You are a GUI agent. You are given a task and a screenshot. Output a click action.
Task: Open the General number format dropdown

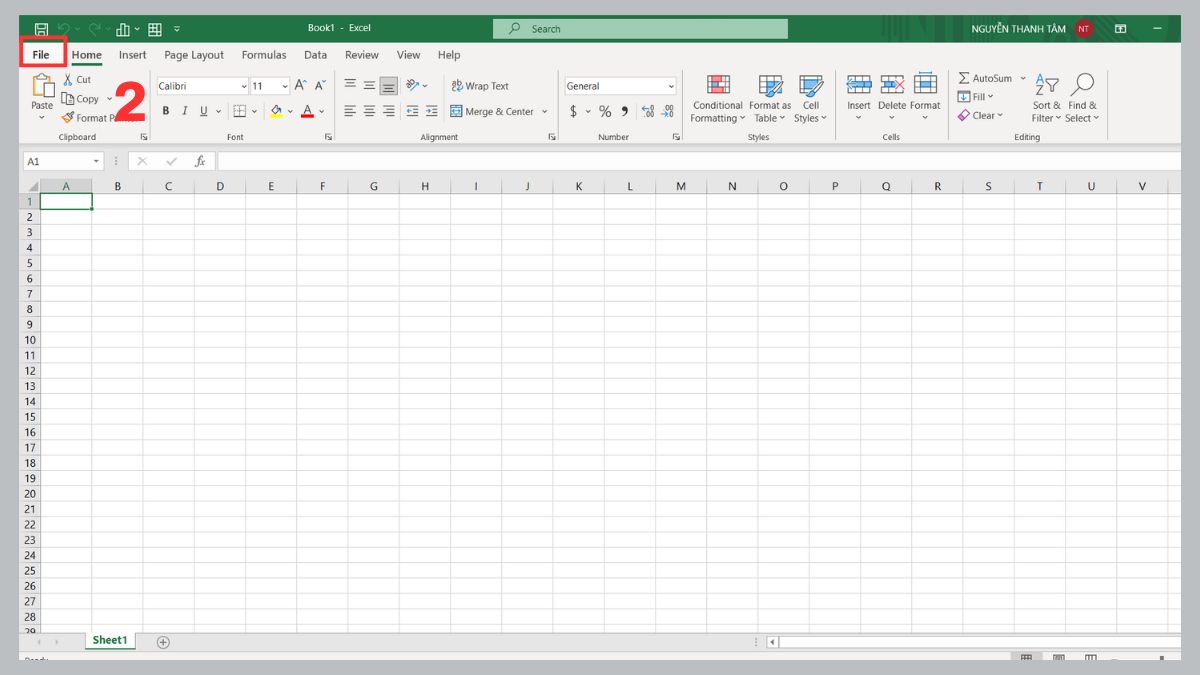(670, 86)
